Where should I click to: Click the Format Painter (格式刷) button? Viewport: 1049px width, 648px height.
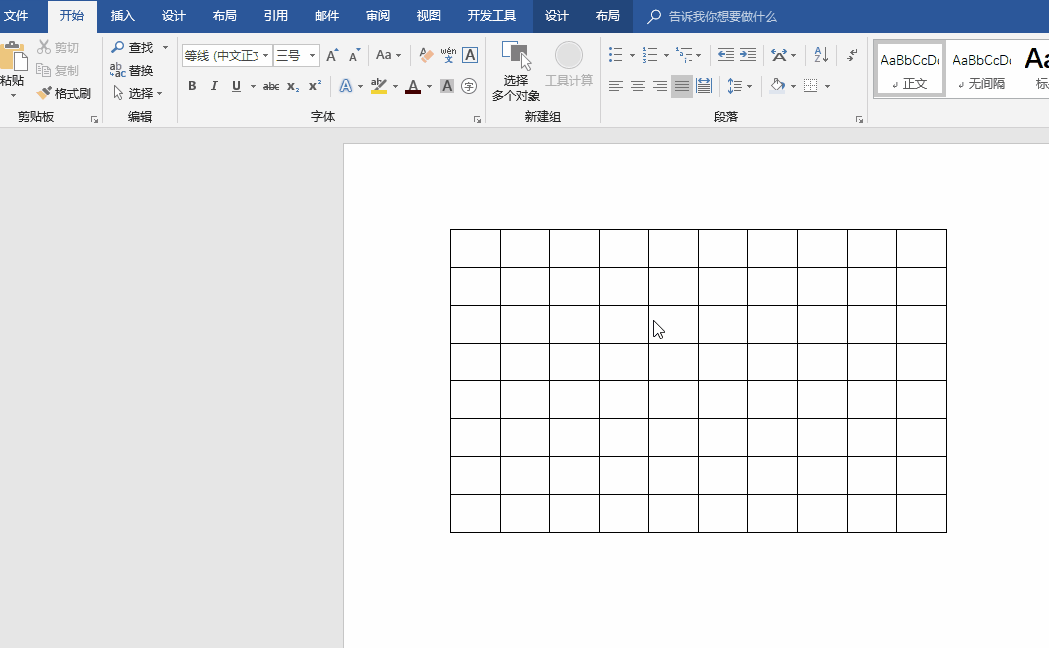[x=64, y=93]
